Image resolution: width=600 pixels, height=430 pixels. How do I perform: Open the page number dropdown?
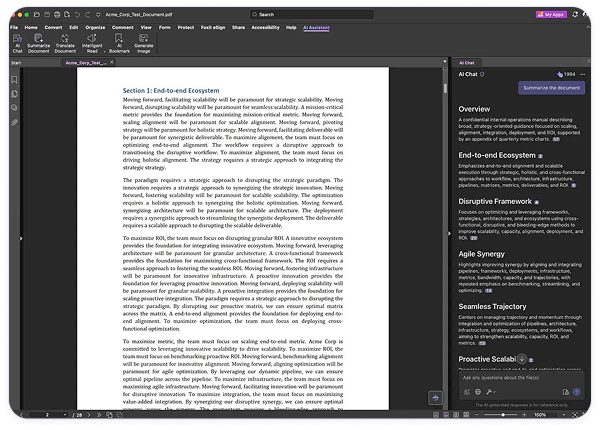tap(65, 415)
